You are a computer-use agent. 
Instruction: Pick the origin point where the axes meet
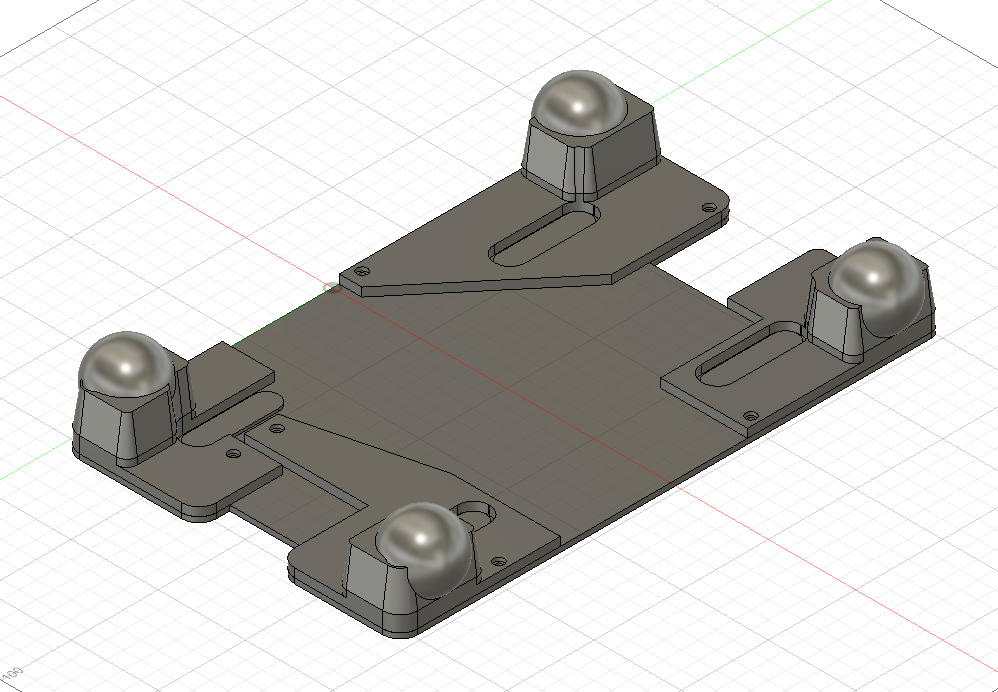(x=331, y=288)
